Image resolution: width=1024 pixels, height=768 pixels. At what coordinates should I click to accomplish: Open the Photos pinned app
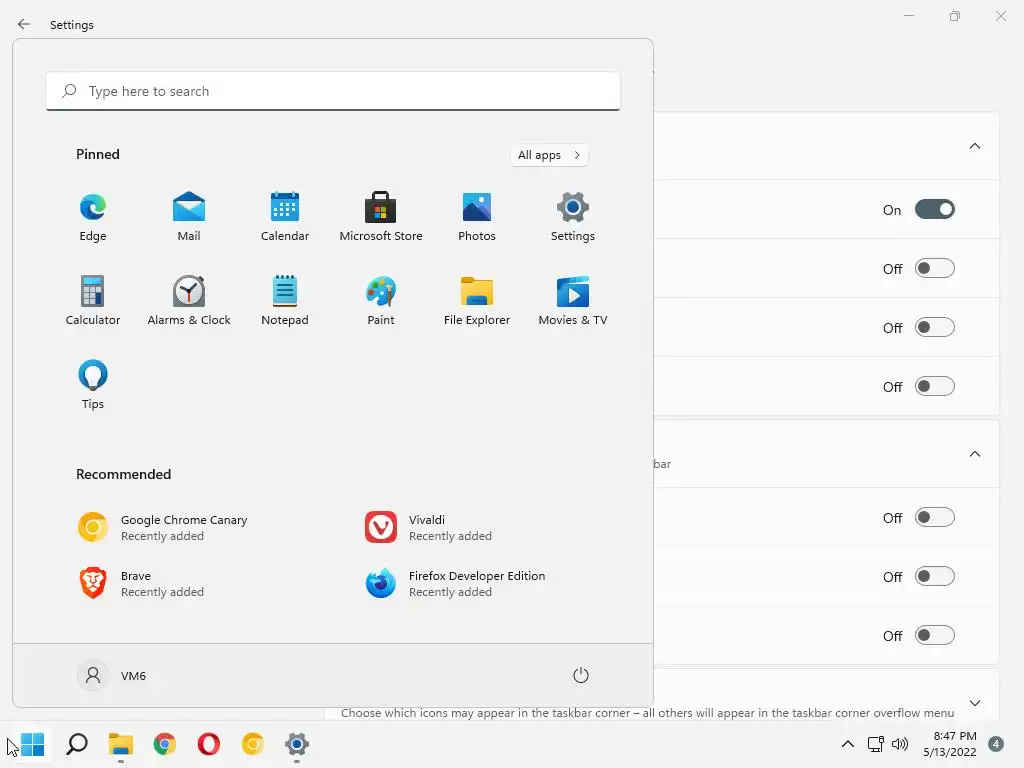(x=477, y=217)
